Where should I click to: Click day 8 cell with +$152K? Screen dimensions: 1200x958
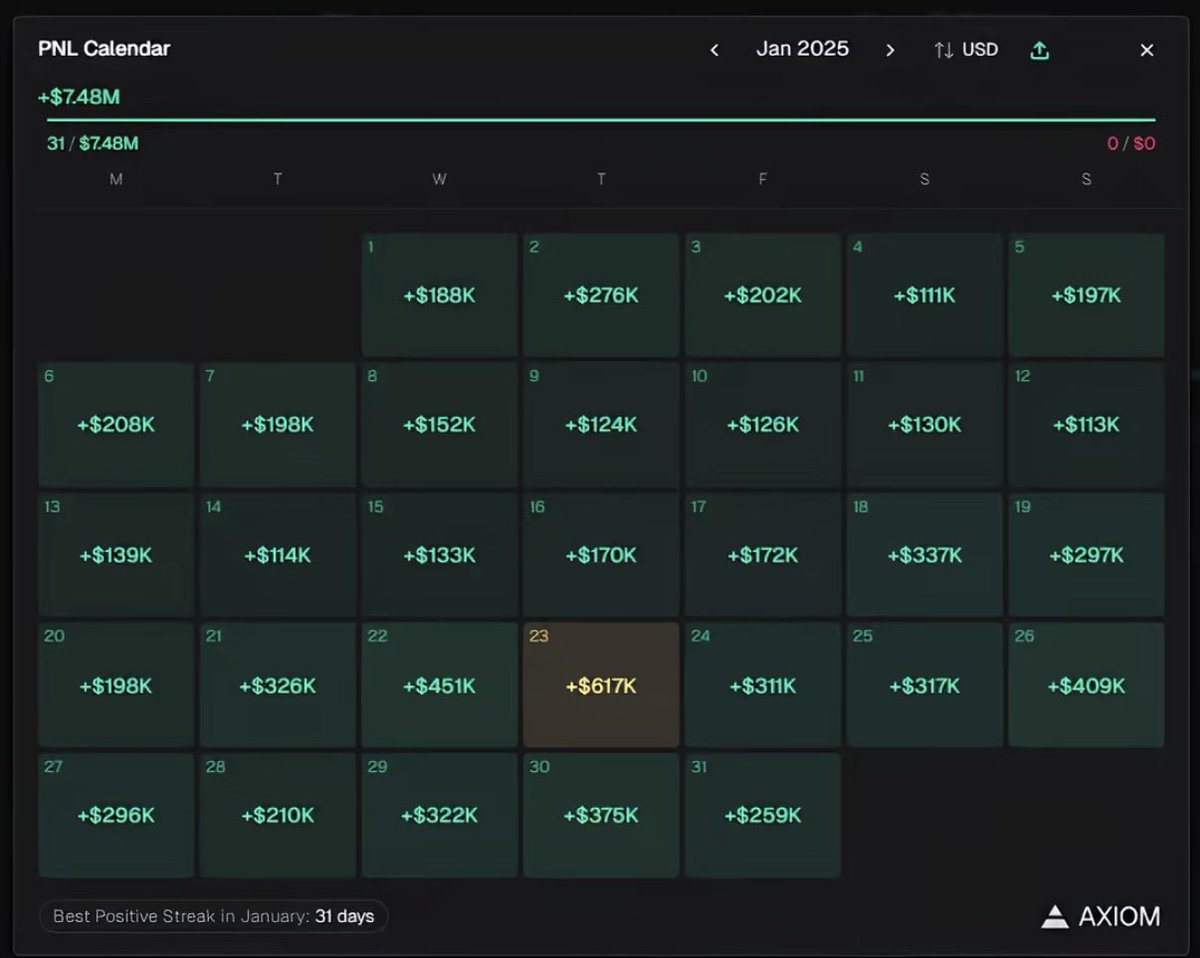click(x=440, y=425)
